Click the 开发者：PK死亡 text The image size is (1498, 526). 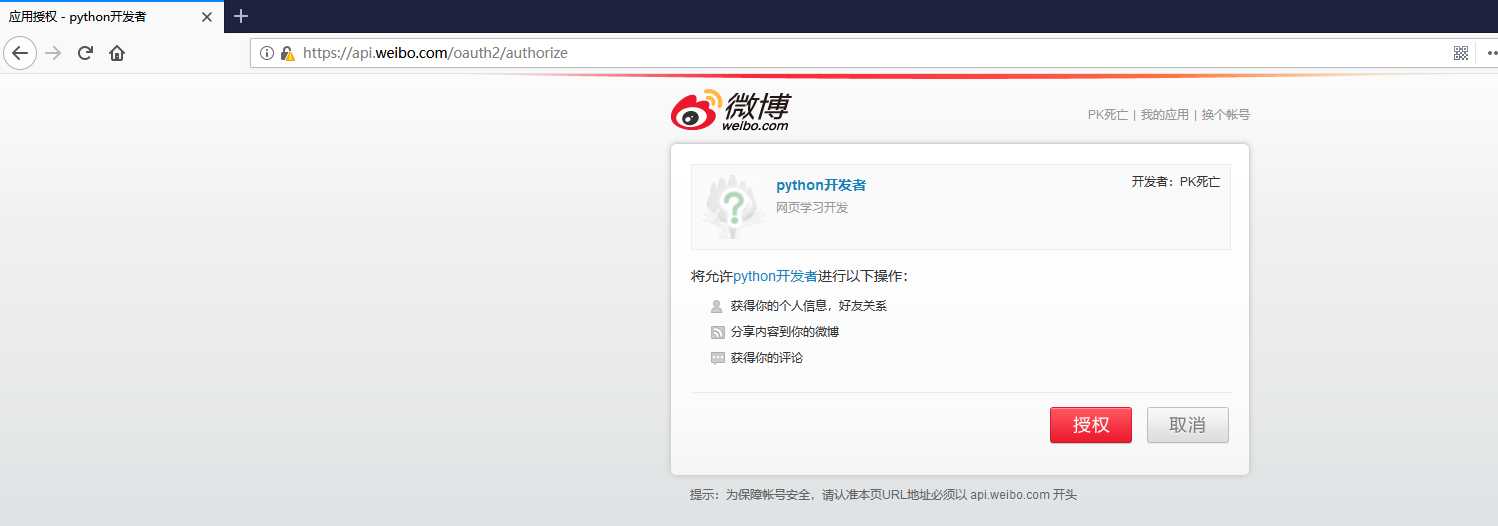coord(1176,182)
